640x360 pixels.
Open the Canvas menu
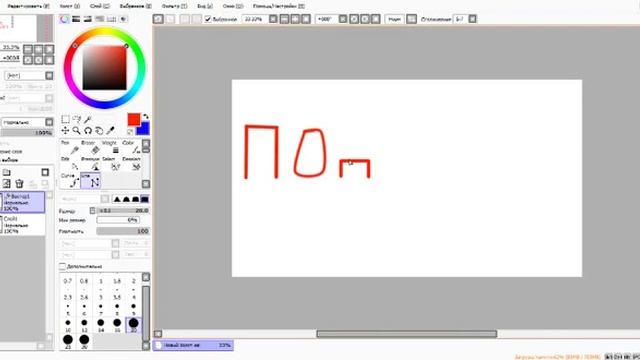69,6
